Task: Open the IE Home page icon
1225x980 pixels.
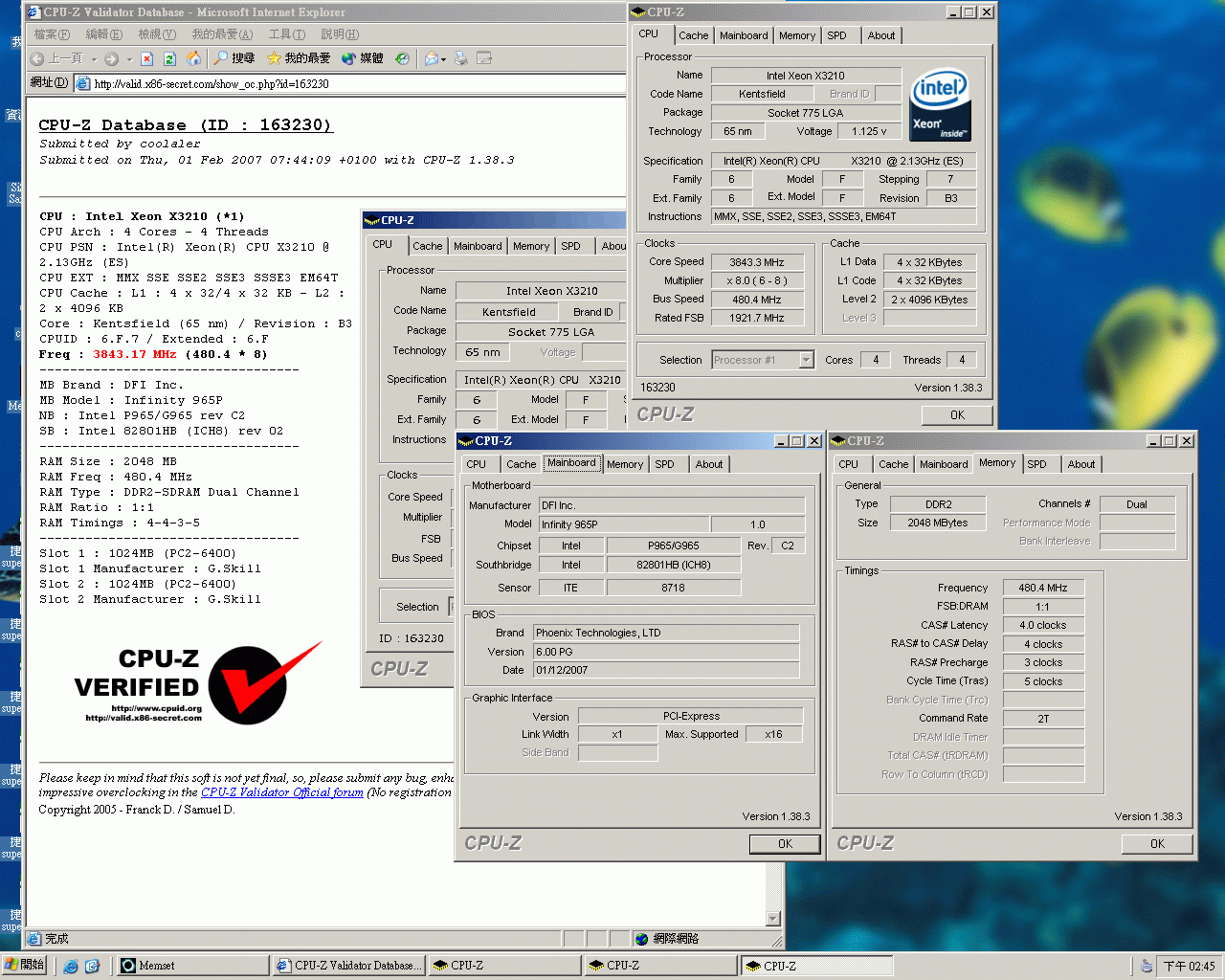Action: tap(193, 58)
